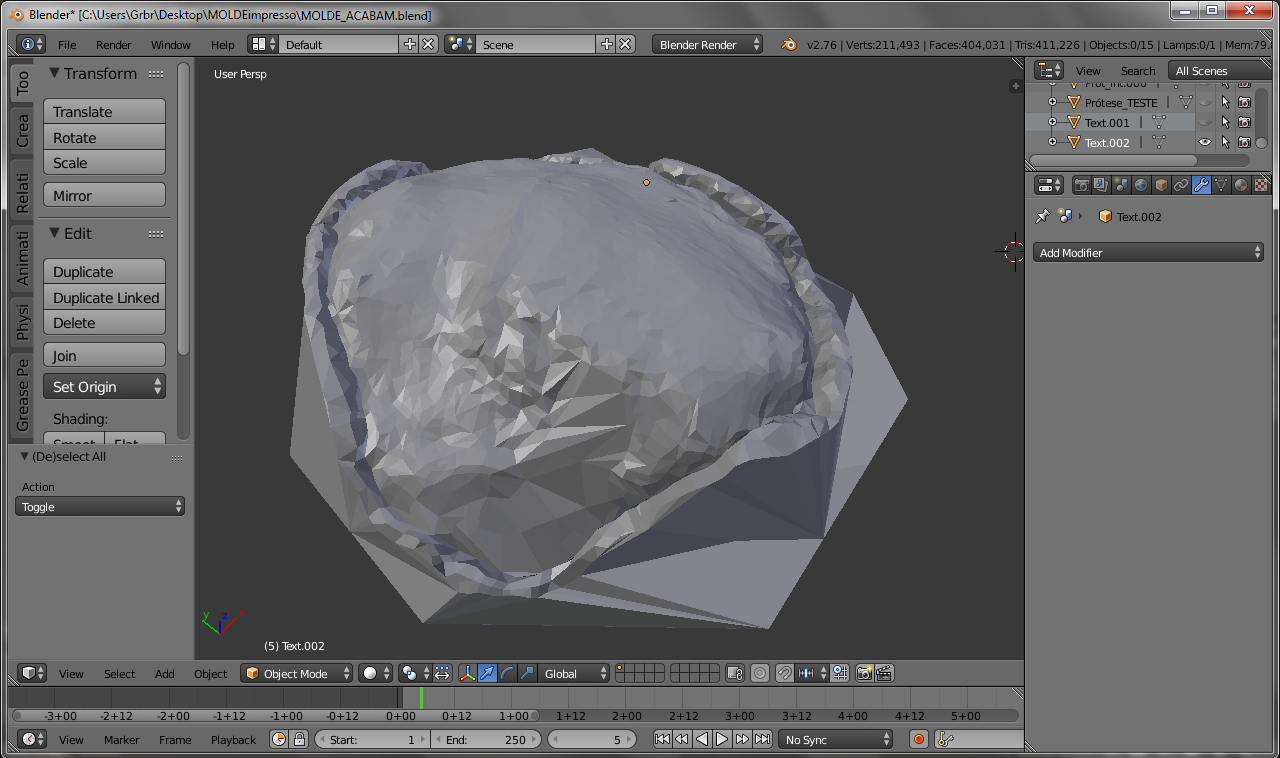Jump to the next keyframe

[742, 739]
